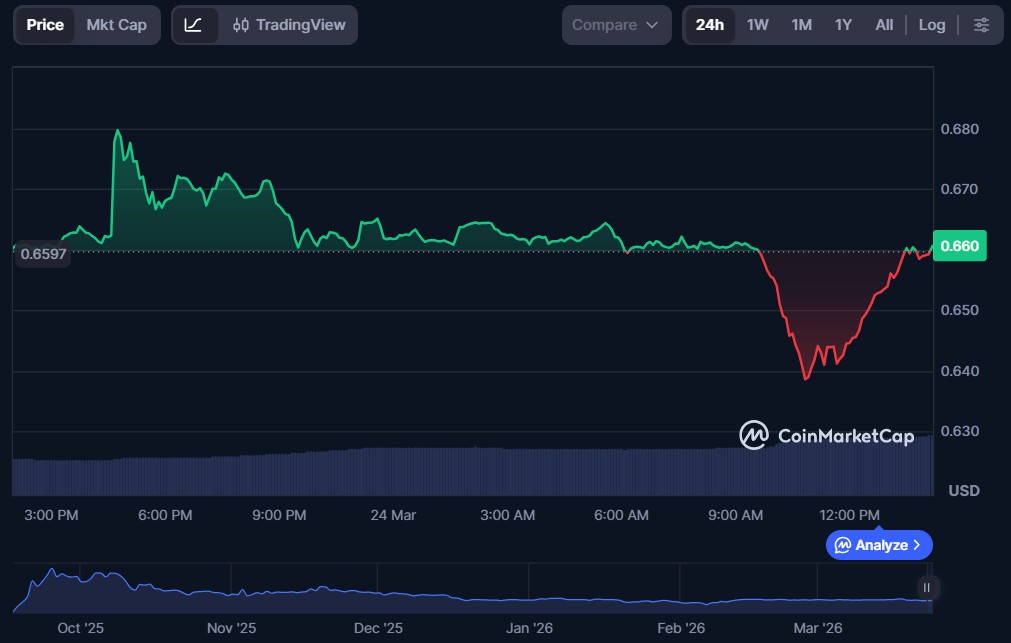Click the price peak near 0.680
Screen dimensions: 1011x643
click(x=118, y=131)
